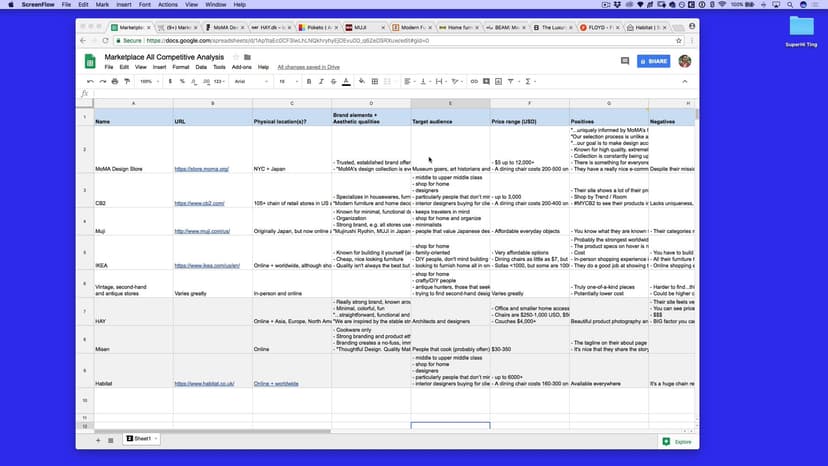The width and height of the screenshot is (828, 466).
Task: Click the formula bar input field
Action: pos(380,93)
